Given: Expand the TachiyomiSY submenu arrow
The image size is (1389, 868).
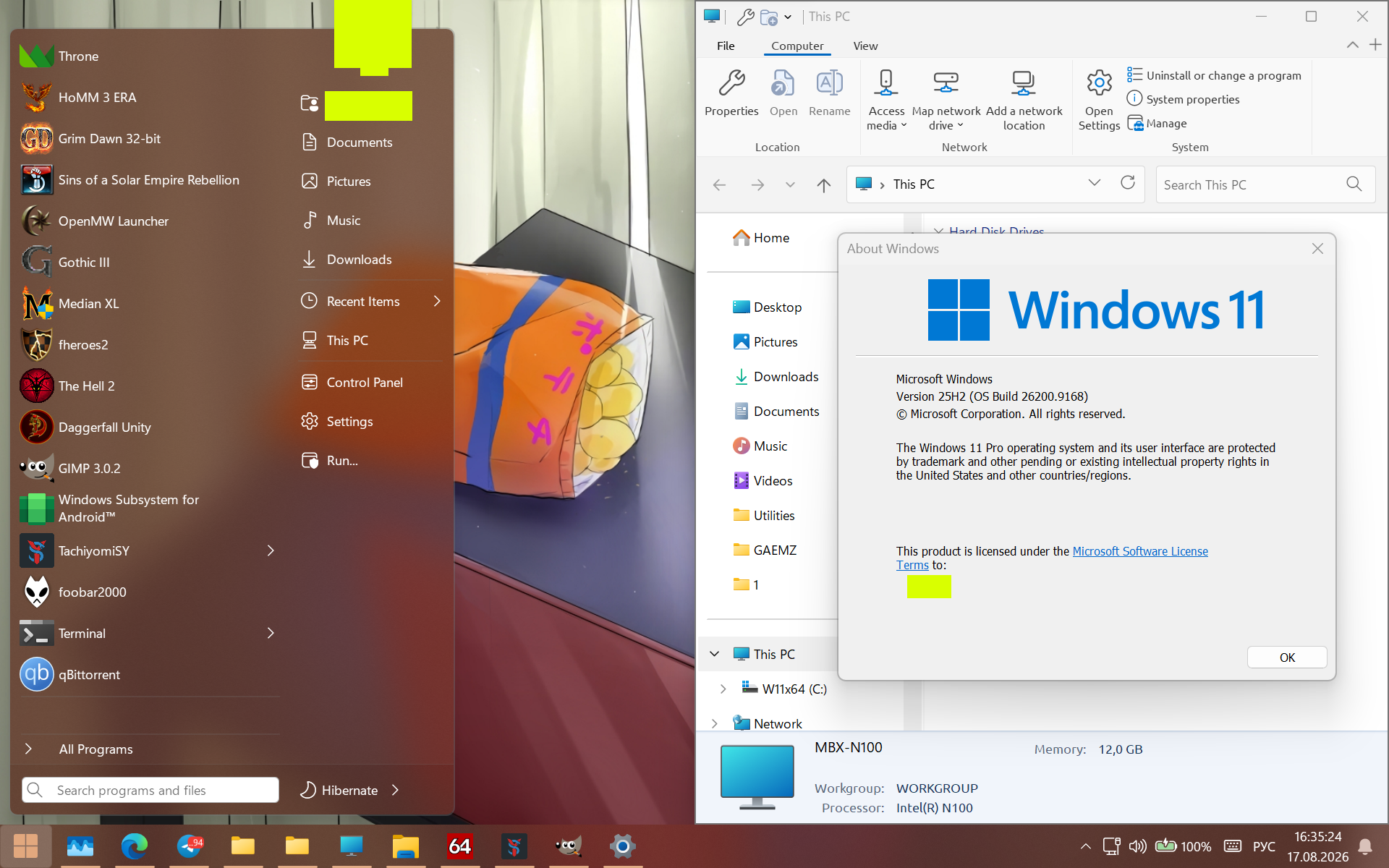Looking at the screenshot, I should click(x=271, y=551).
